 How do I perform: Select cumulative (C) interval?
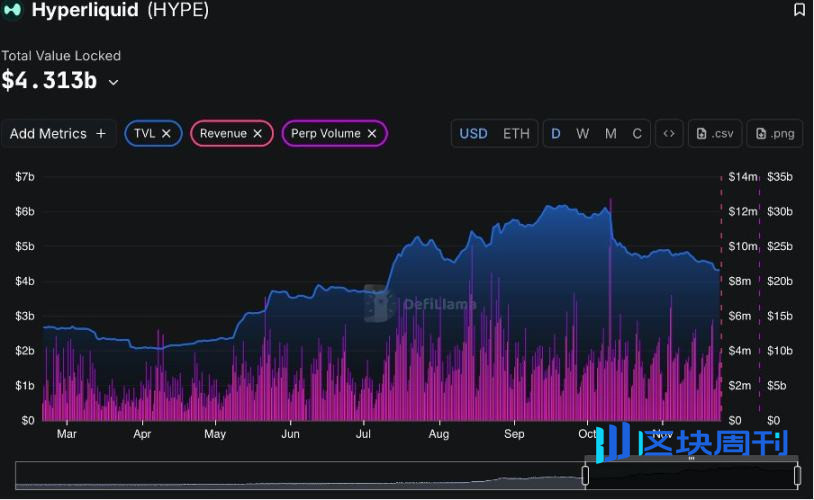coord(637,133)
